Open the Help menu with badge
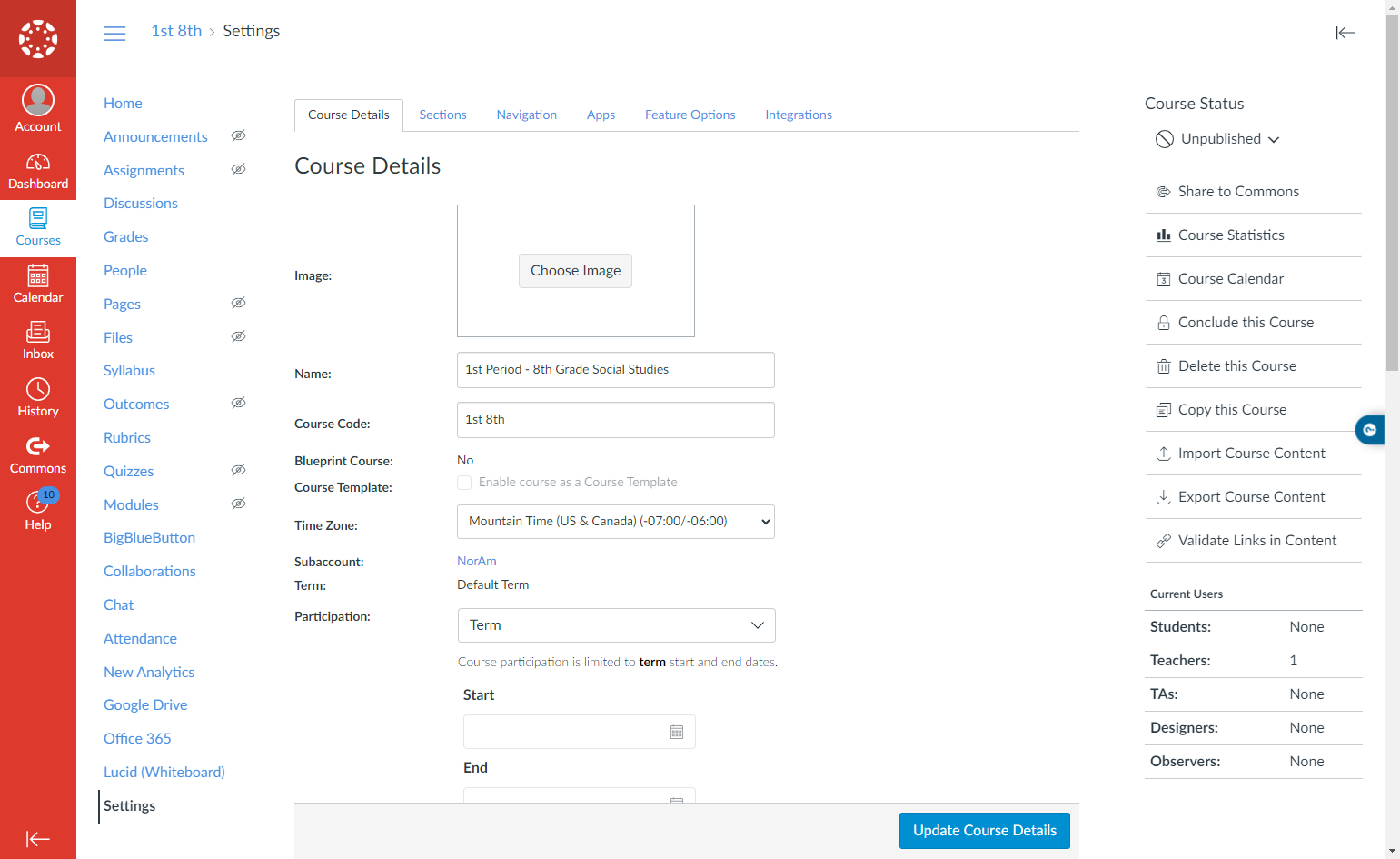The height and width of the screenshot is (859, 1400). [38, 512]
